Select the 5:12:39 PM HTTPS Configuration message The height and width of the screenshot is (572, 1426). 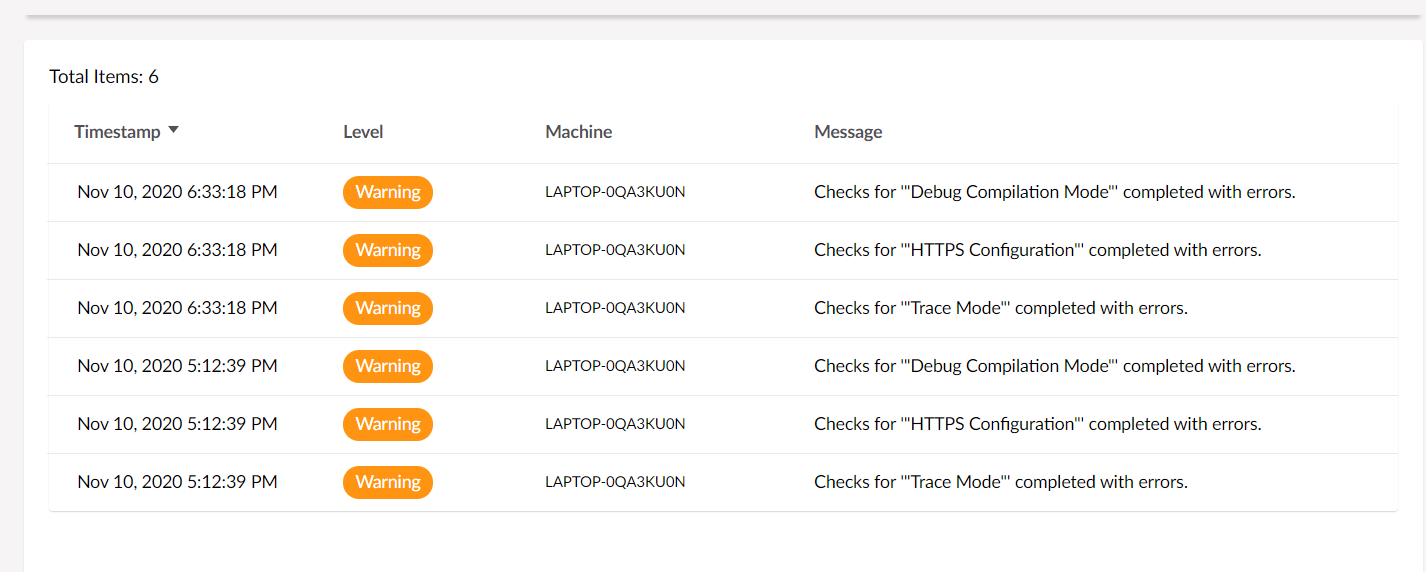(x=1037, y=424)
